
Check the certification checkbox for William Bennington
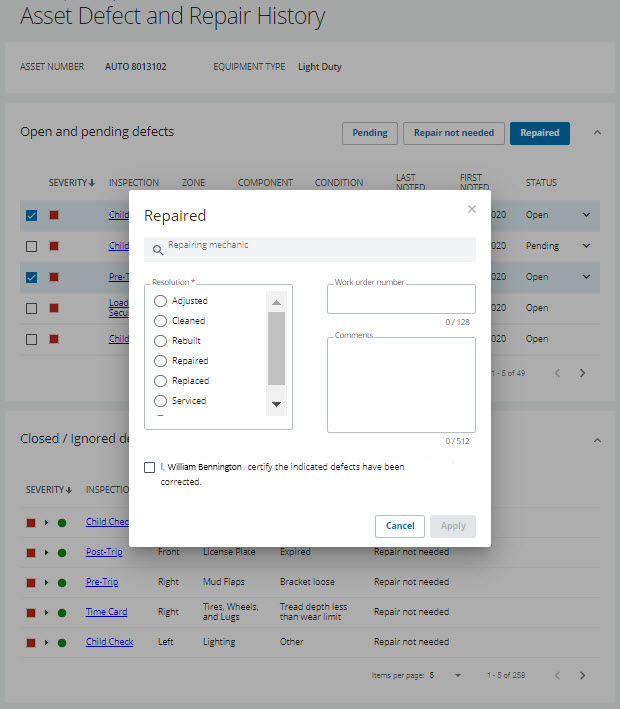pos(149,467)
